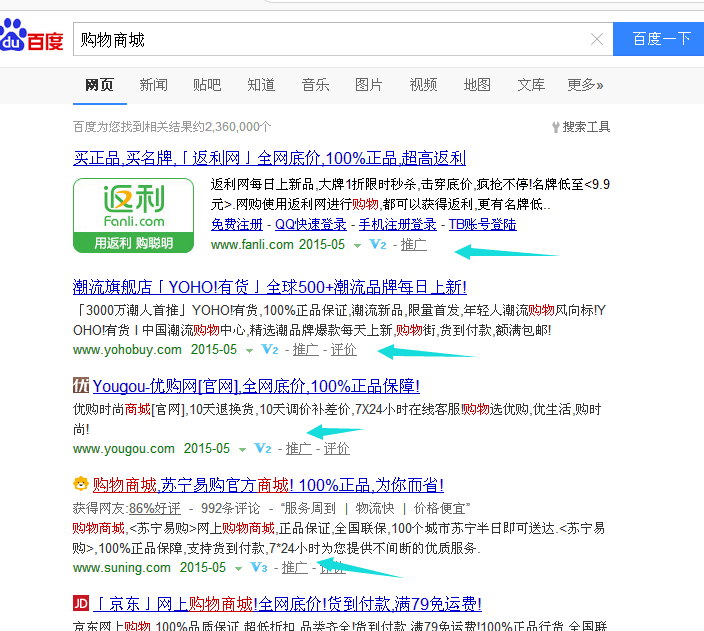The height and width of the screenshot is (631, 704).
Task: Go to the 知道 tab
Action: click(x=261, y=84)
